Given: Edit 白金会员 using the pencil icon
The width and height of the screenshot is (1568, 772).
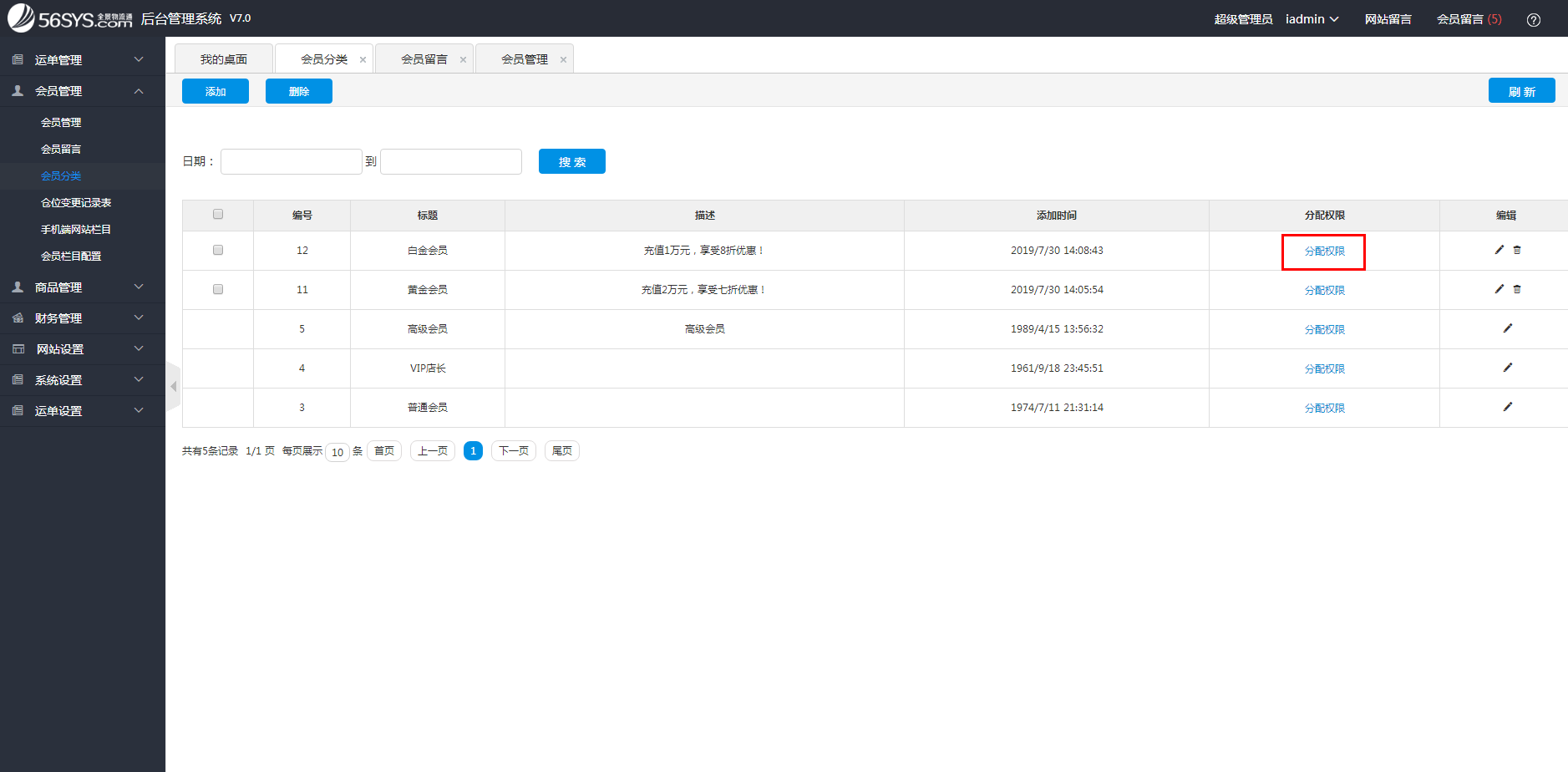Looking at the screenshot, I should pyautogui.click(x=1499, y=249).
